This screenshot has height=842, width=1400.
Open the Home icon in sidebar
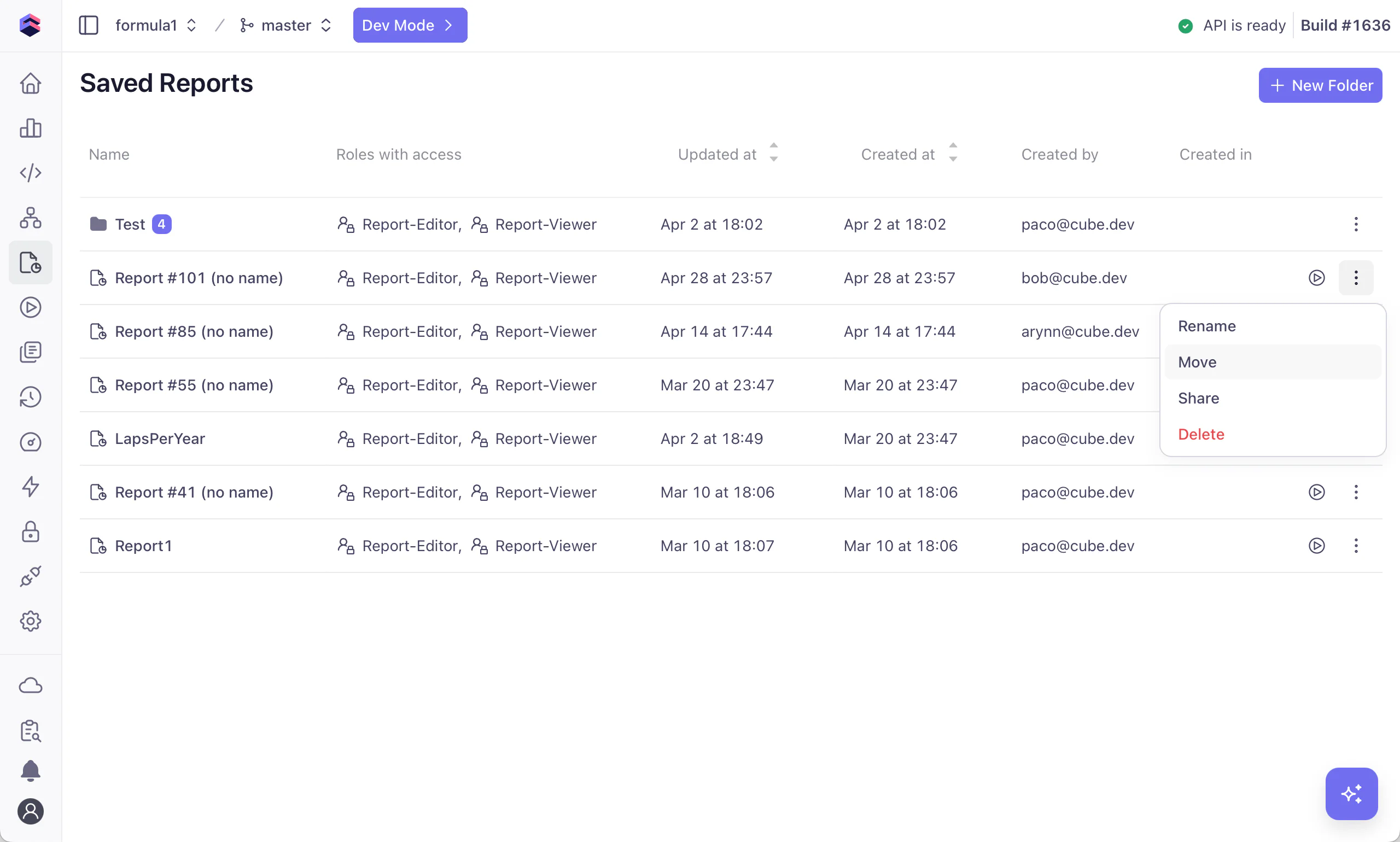coord(31,84)
